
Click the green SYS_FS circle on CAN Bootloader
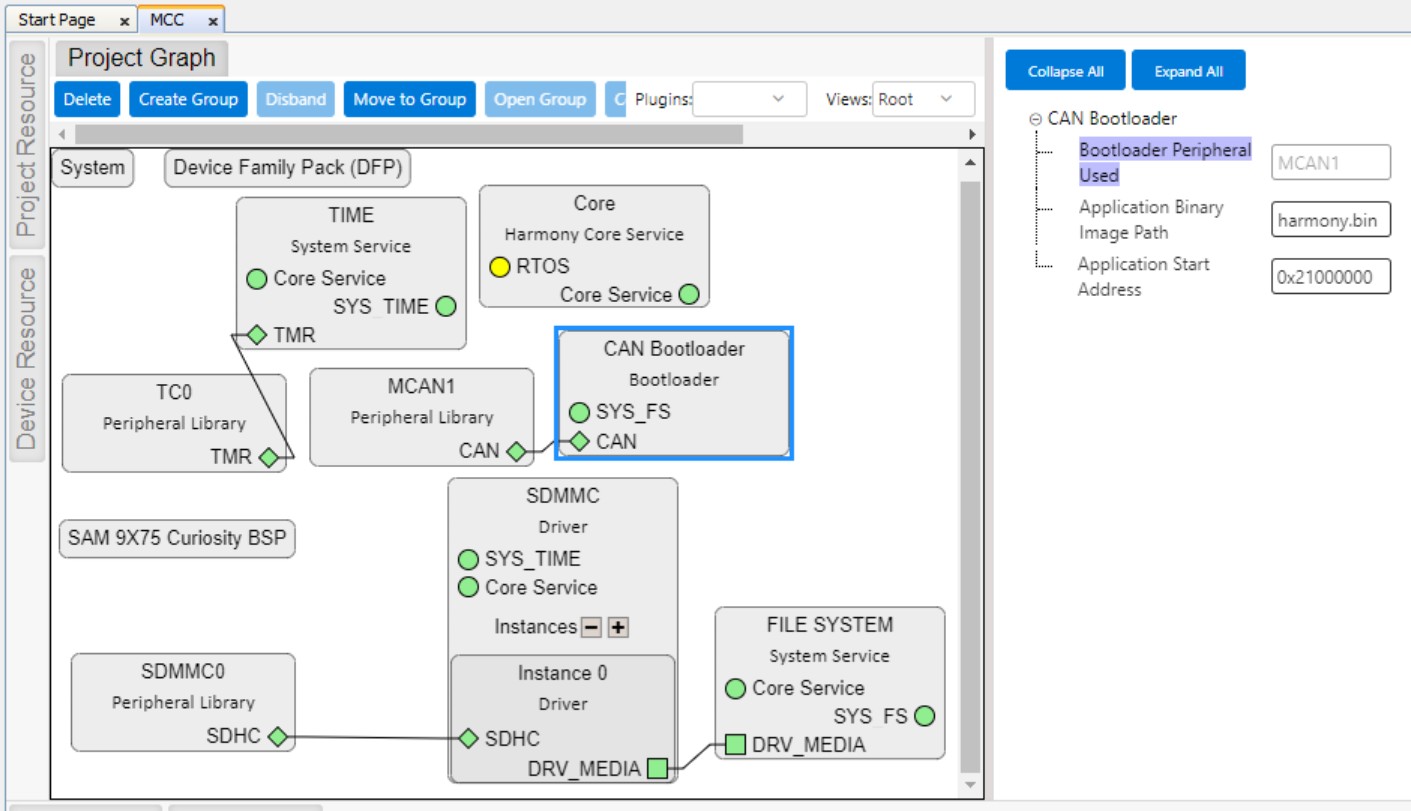[x=579, y=412]
